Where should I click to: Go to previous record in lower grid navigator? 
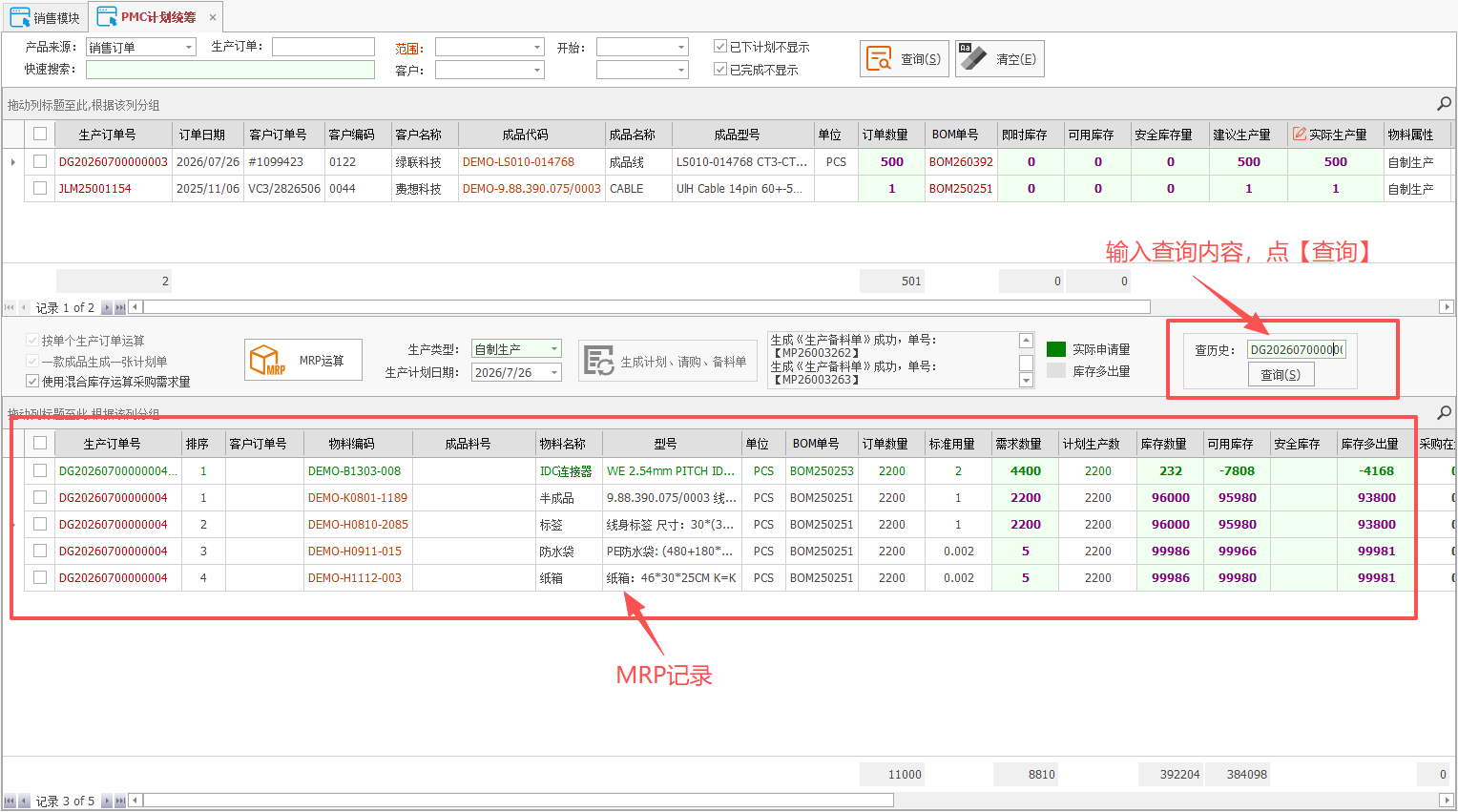24,801
